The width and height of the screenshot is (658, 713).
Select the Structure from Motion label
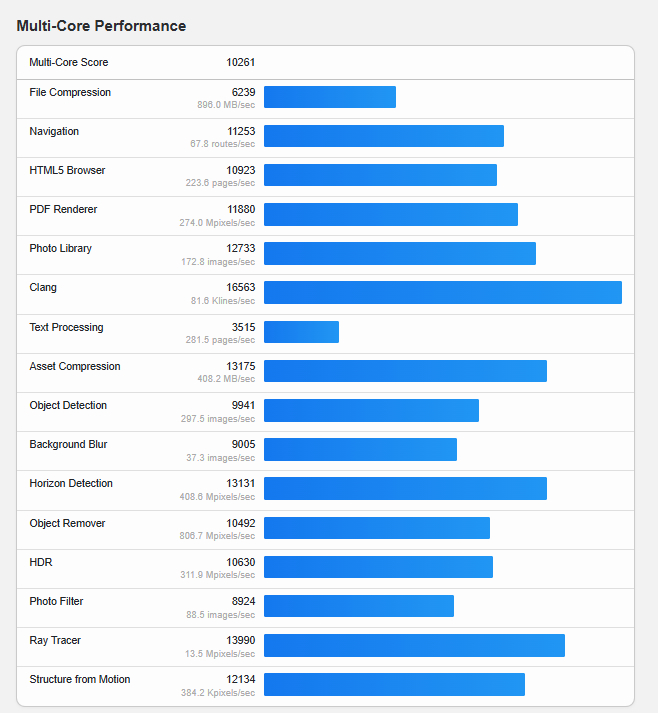(x=80, y=679)
